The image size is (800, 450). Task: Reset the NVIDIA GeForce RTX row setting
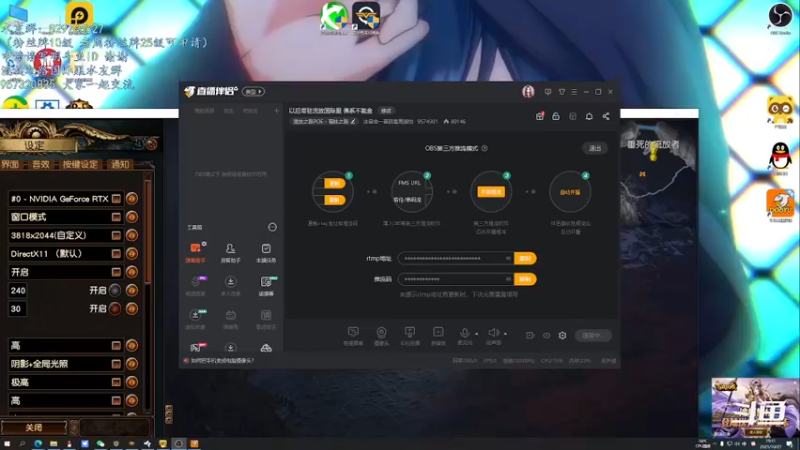(x=132, y=198)
